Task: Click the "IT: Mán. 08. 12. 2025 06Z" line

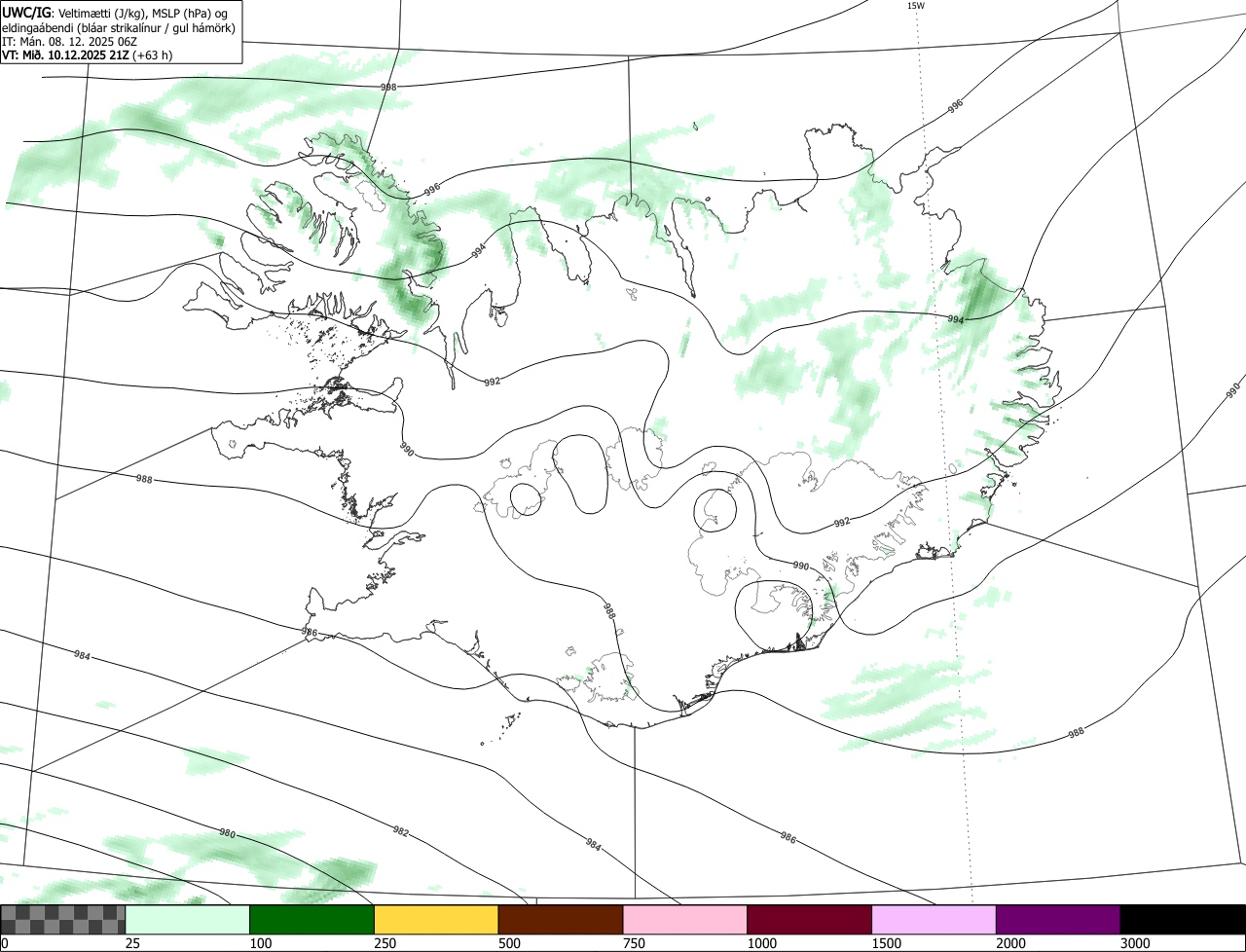Action: click(x=67, y=41)
